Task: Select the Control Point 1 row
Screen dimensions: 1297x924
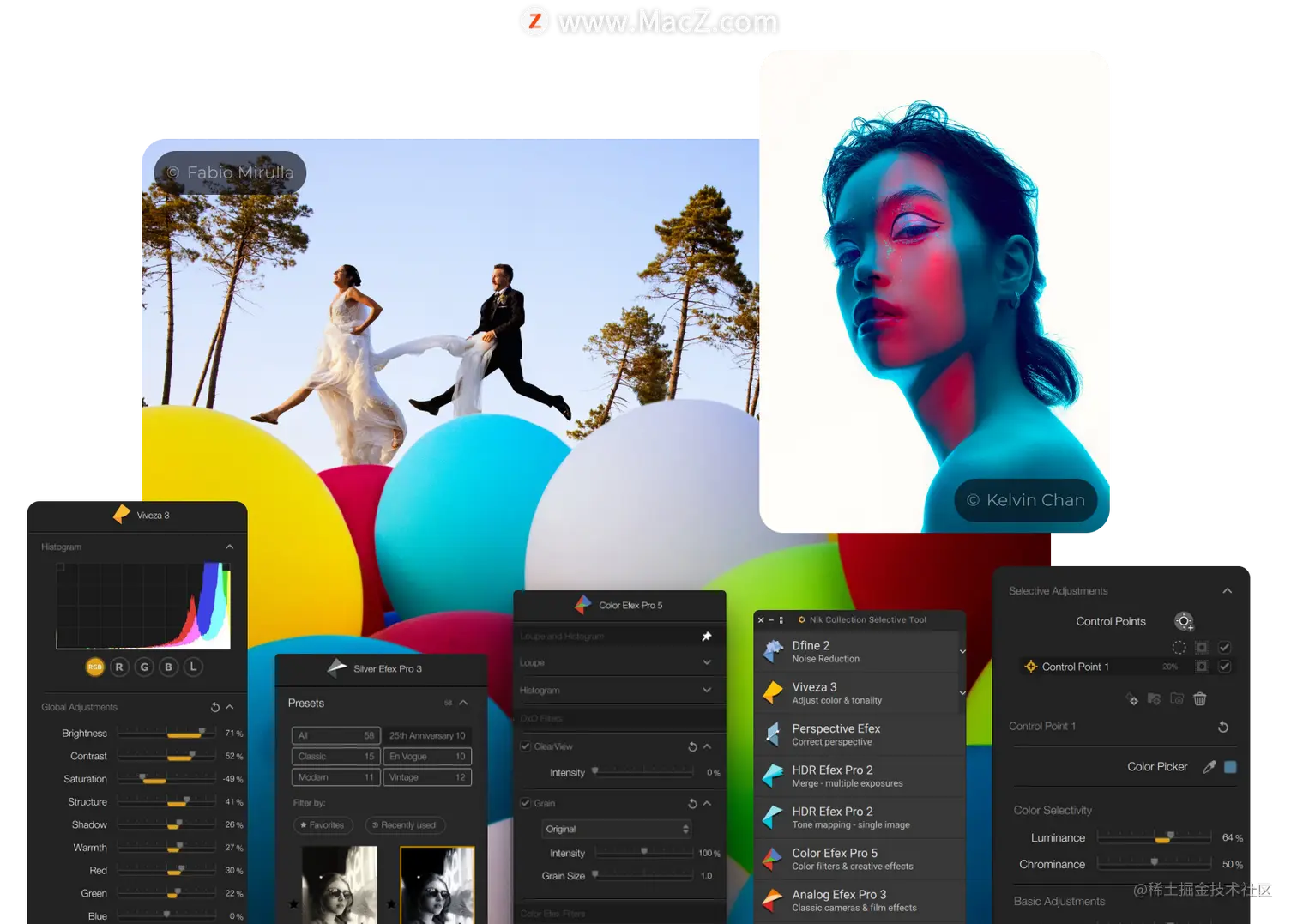Action: point(1125,667)
